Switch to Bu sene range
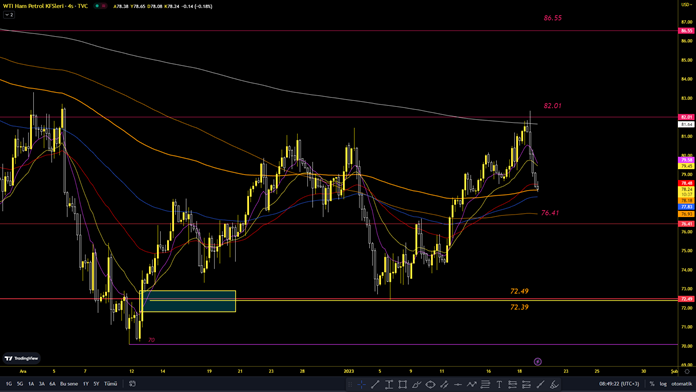Viewport: 696px width, 392px height. point(69,384)
